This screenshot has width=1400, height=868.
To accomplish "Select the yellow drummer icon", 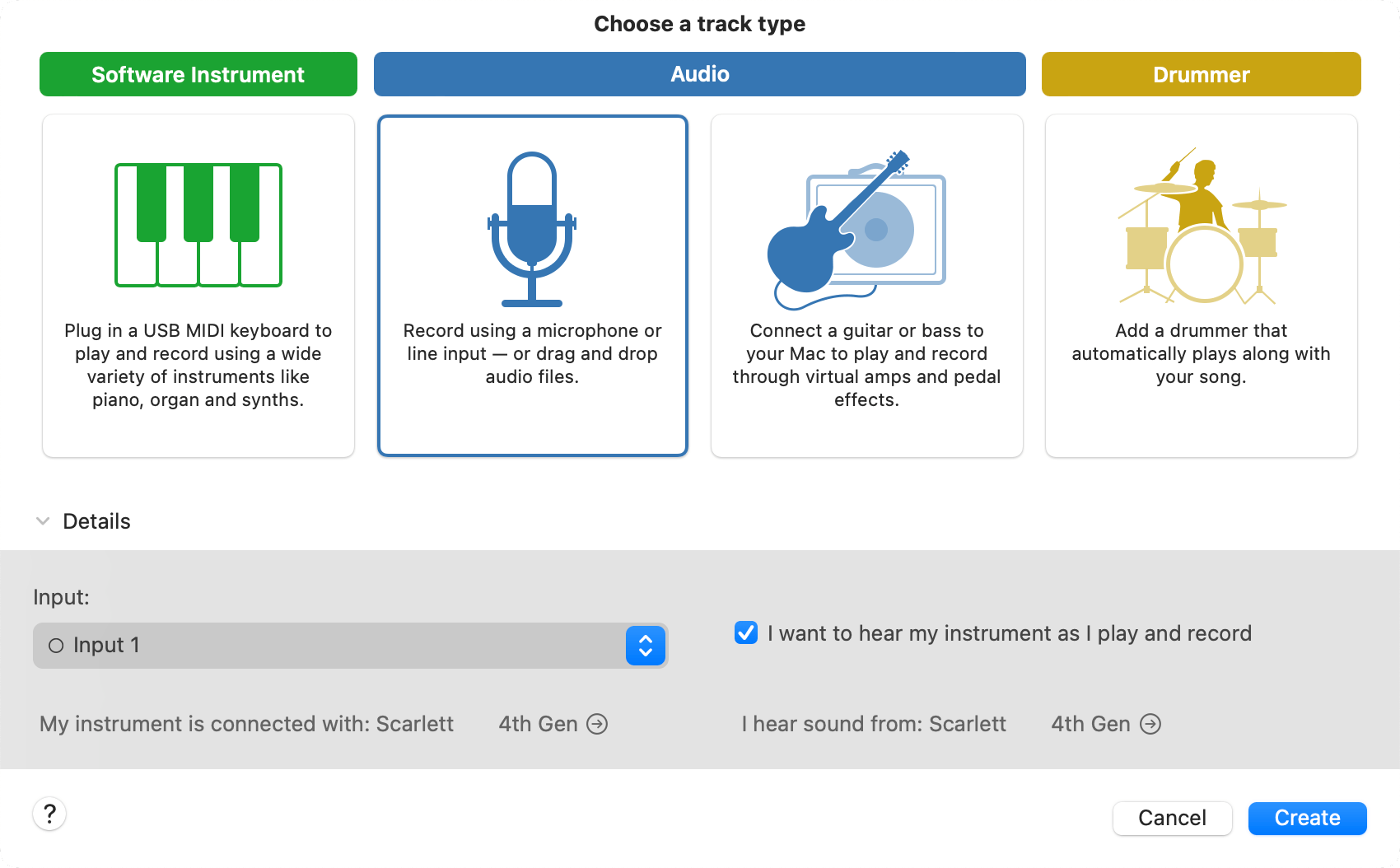I will 1201,226.
